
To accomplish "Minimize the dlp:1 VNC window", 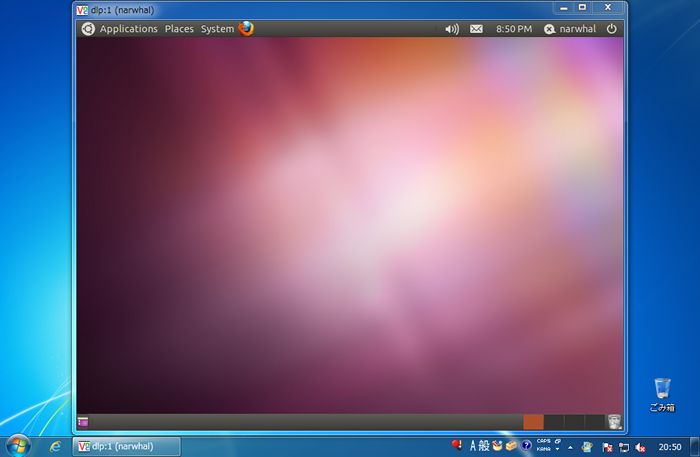I will click(564, 8).
